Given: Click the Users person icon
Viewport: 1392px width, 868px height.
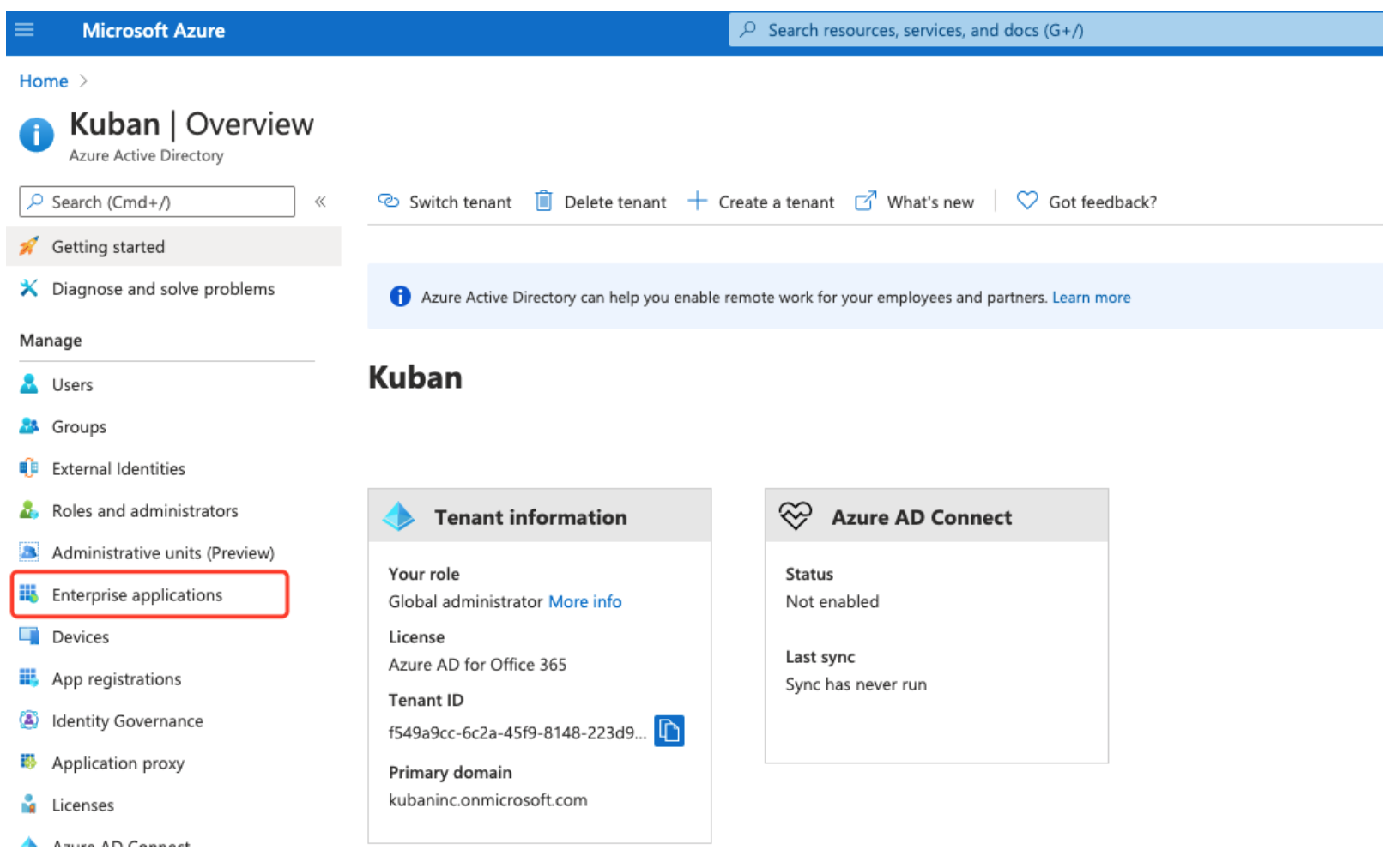Looking at the screenshot, I should click(x=29, y=383).
